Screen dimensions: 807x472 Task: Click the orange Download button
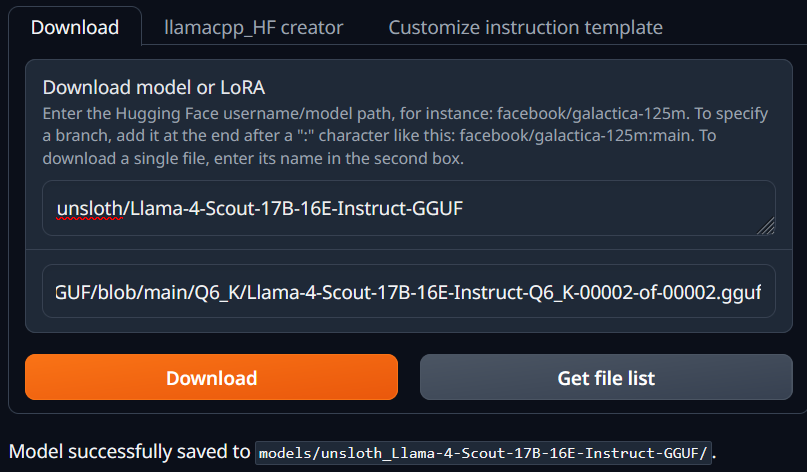pyautogui.click(x=212, y=377)
